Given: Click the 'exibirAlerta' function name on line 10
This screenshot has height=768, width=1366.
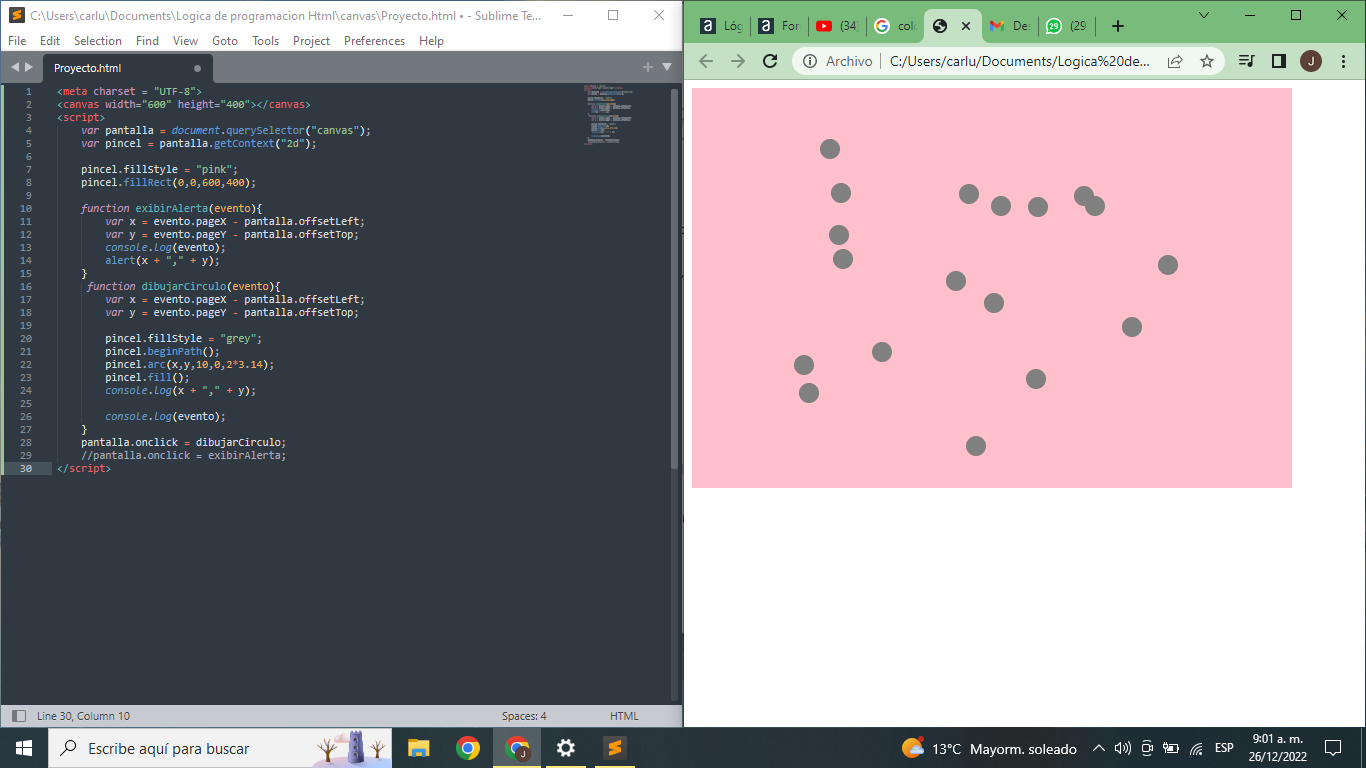Looking at the screenshot, I should (172, 208).
